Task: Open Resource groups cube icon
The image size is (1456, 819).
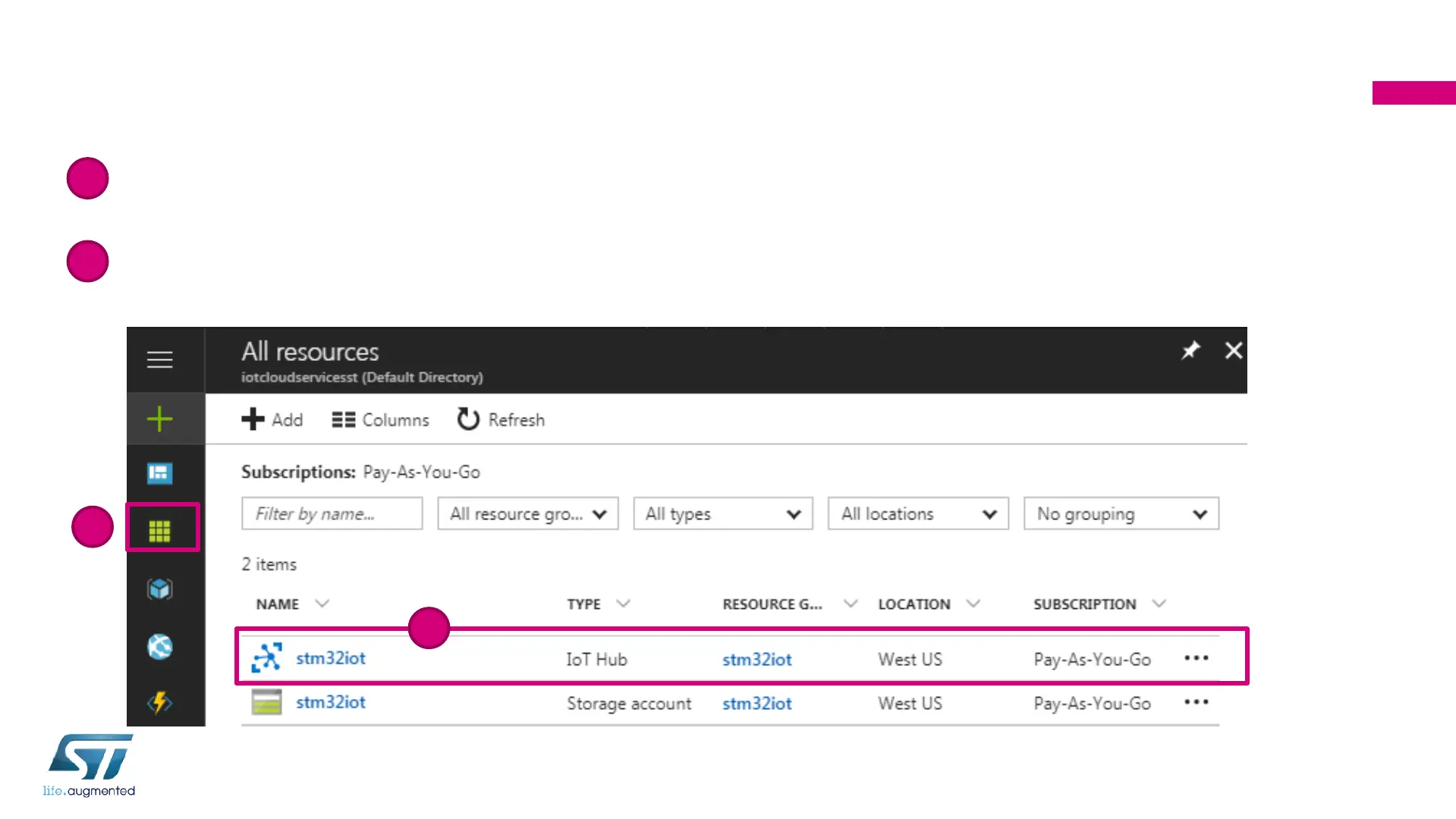Action: click(x=159, y=589)
